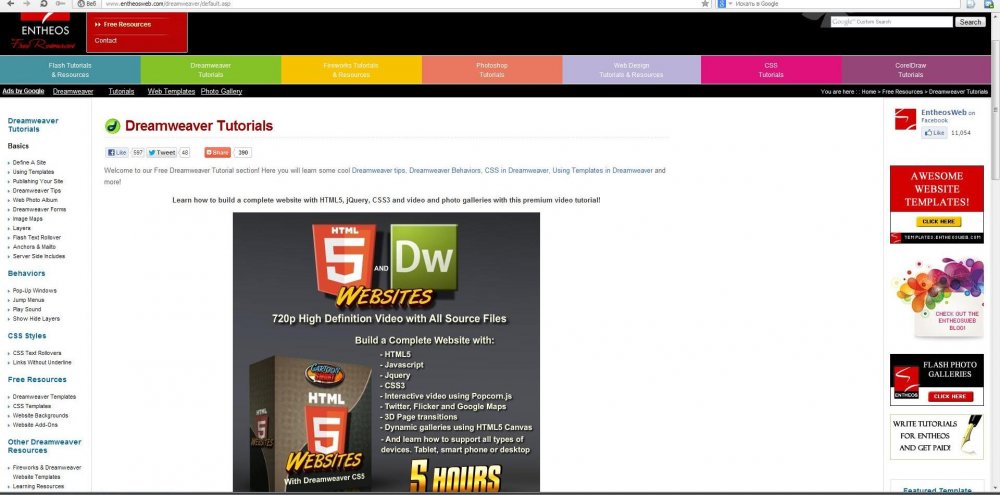Open Website Backgrounds in sidebar
Screen dimensions: 1000x495
coord(40,415)
